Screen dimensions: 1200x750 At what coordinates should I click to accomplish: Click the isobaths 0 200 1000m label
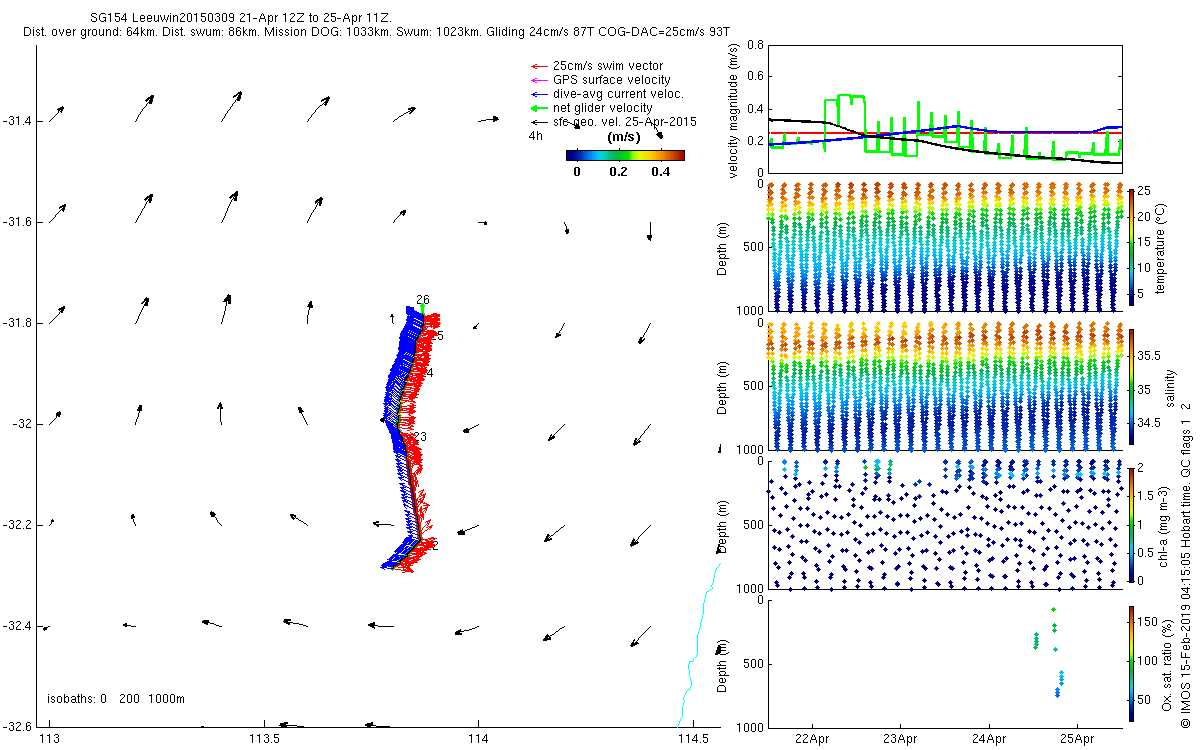click(x=116, y=698)
